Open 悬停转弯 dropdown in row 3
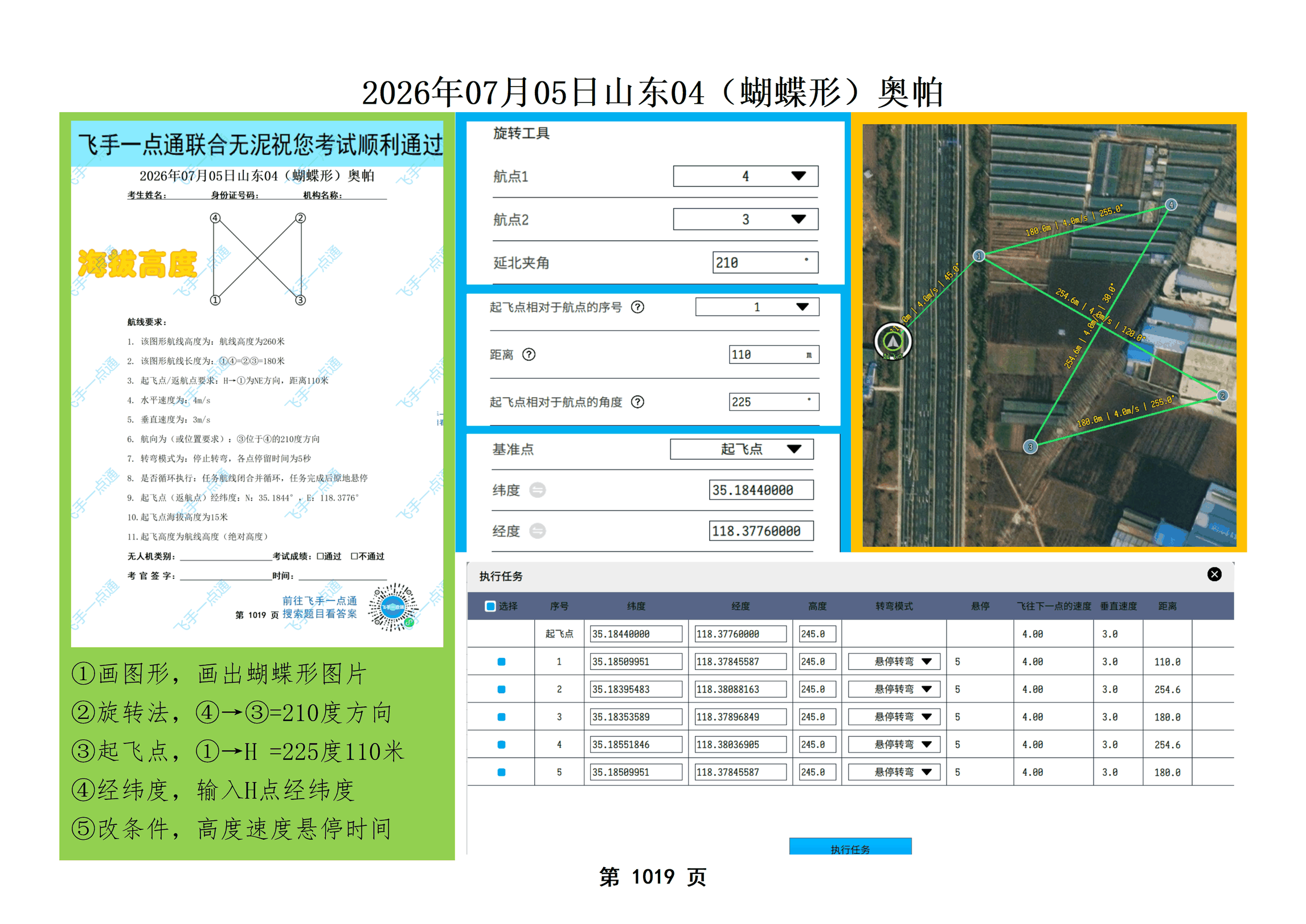The height and width of the screenshot is (924, 1306). tap(894, 717)
